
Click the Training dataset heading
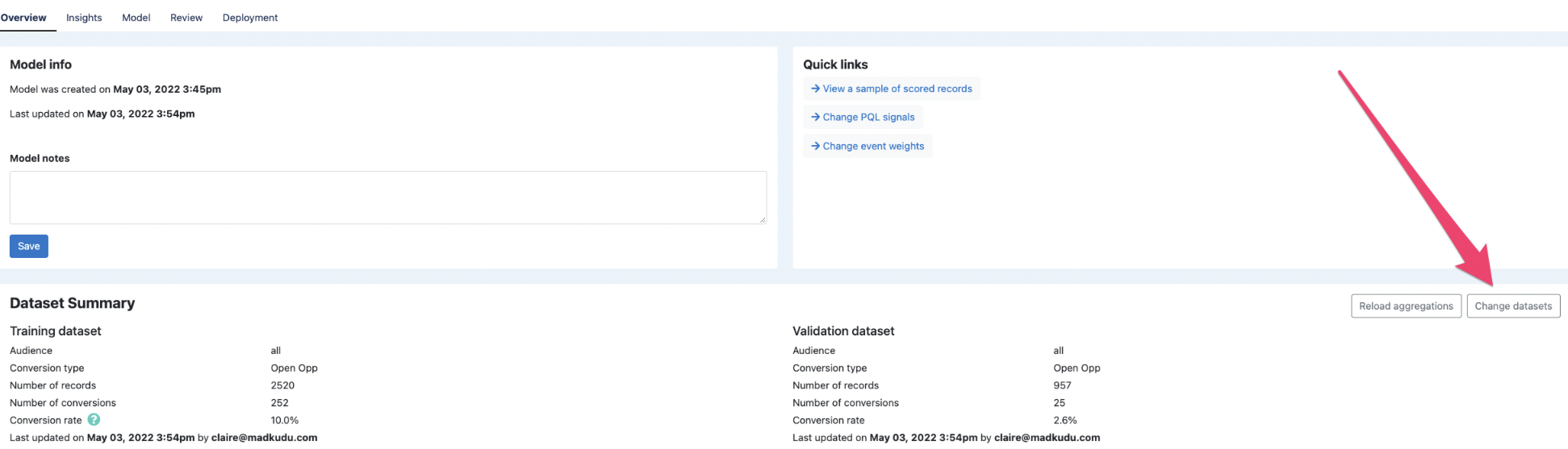pyautogui.click(x=56, y=331)
